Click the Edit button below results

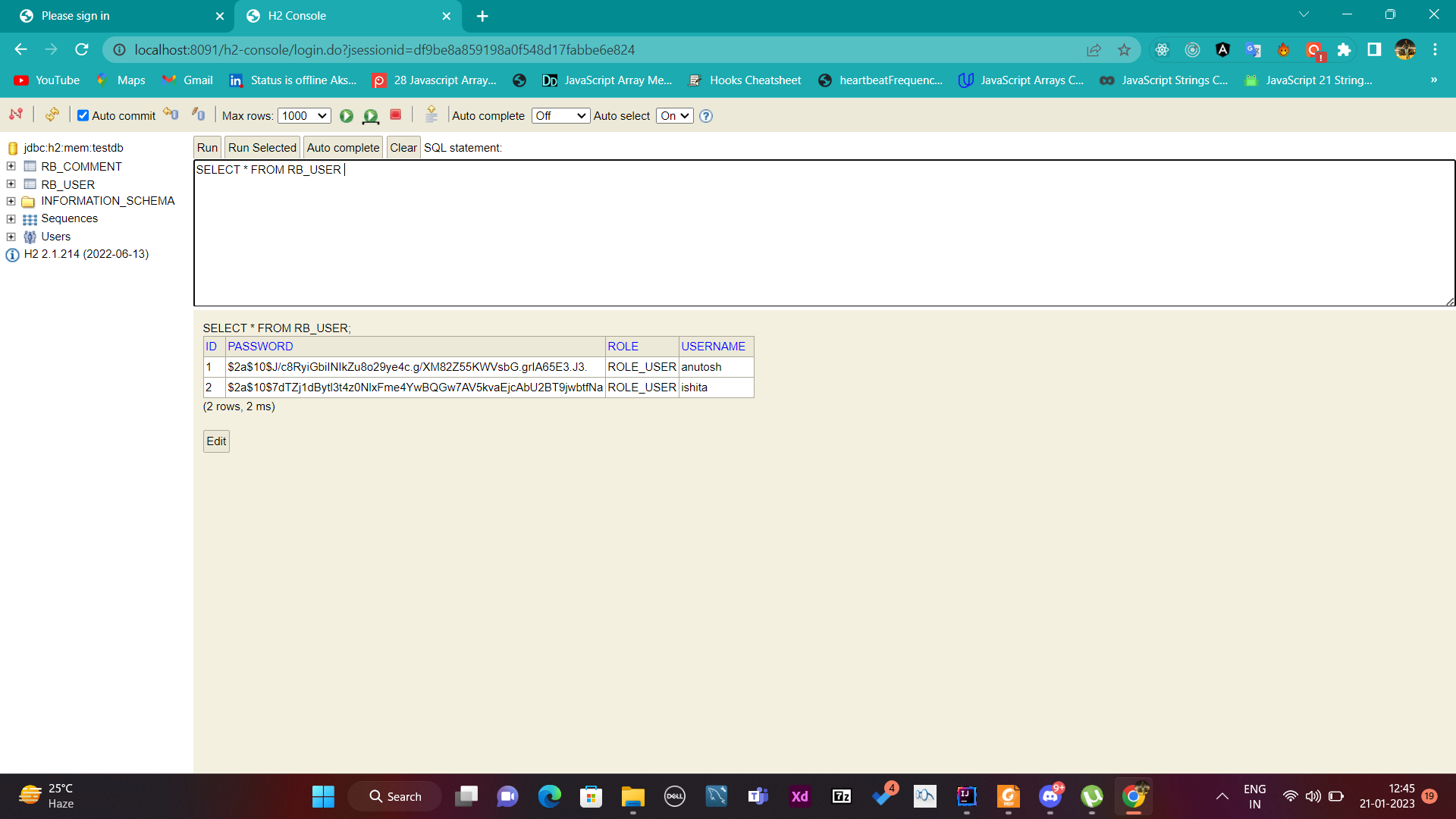[215, 441]
